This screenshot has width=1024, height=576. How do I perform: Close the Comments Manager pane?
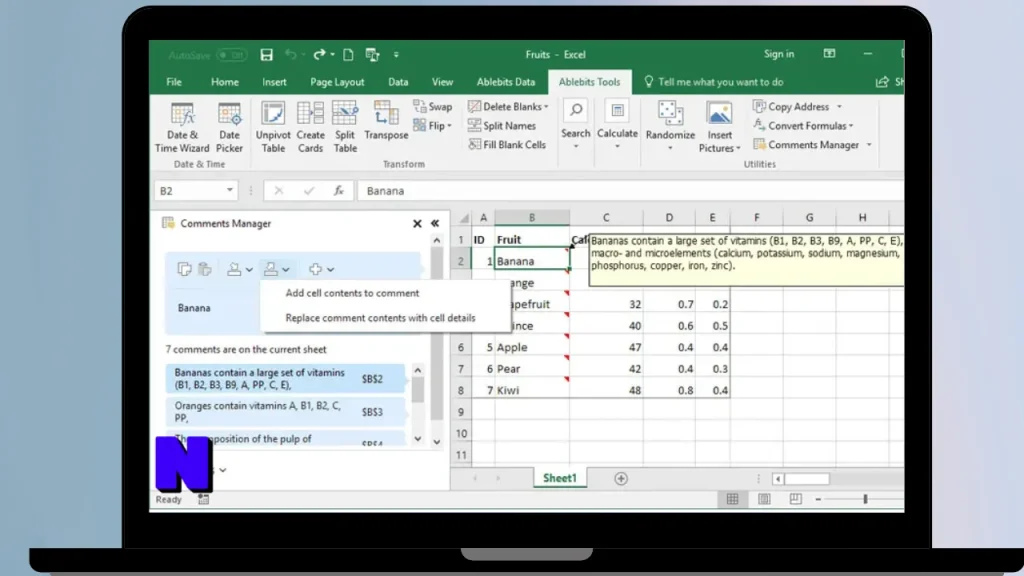click(x=417, y=223)
